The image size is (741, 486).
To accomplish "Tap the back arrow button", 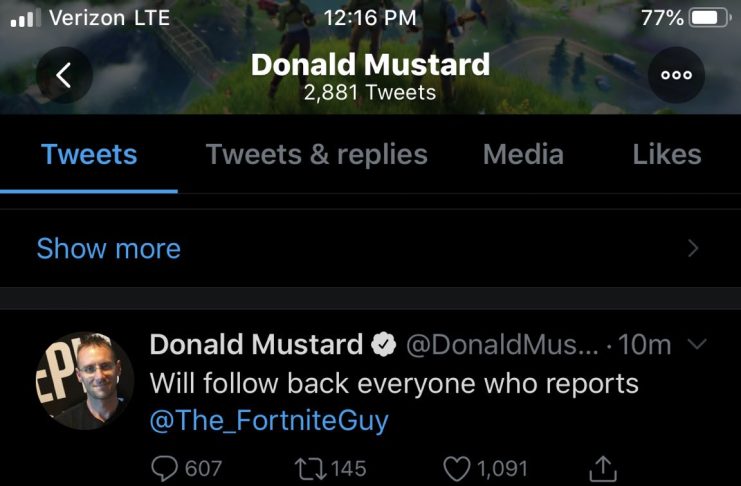I will coord(64,75).
